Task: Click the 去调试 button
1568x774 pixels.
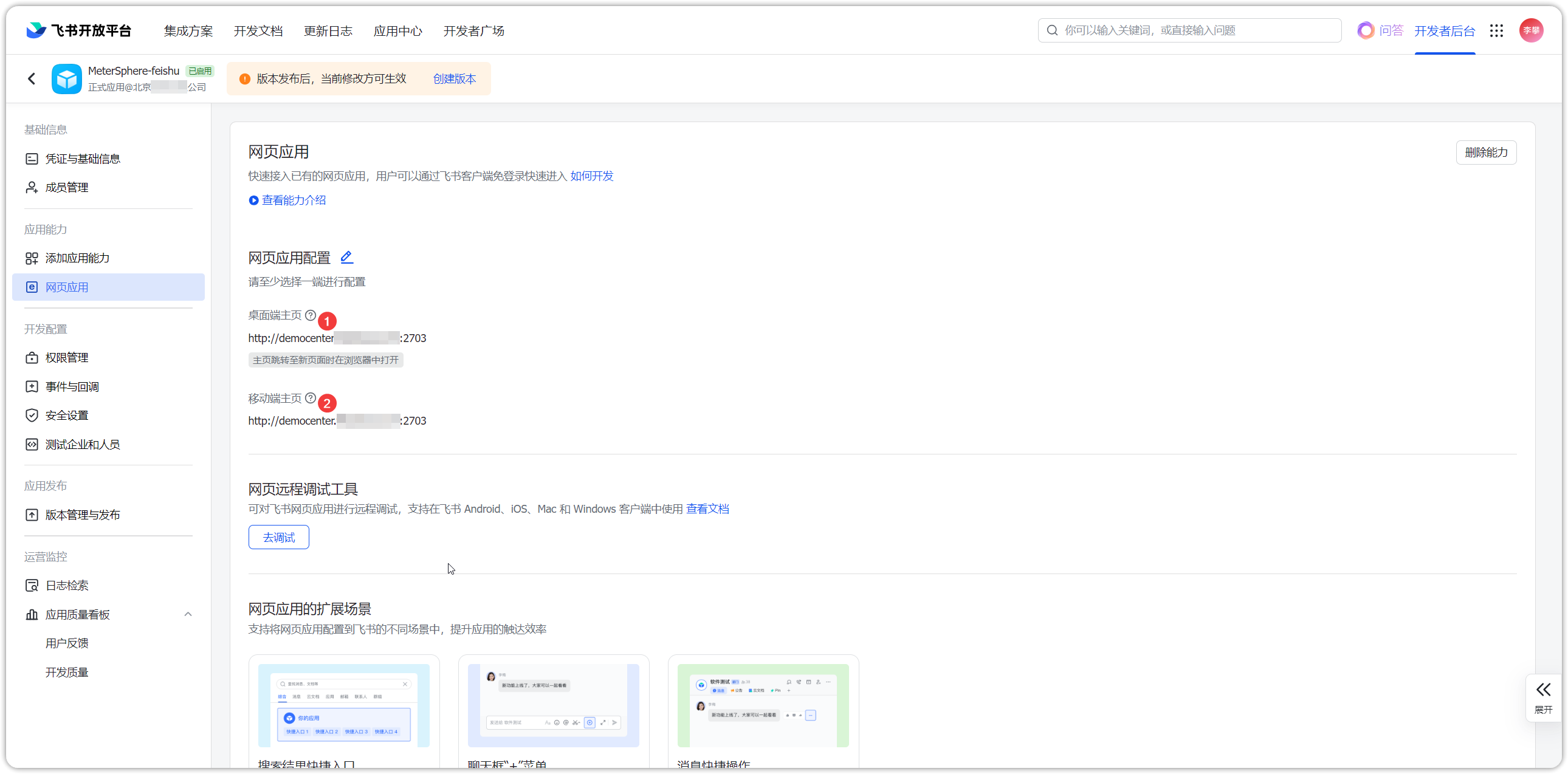Action: [x=279, y=537]
